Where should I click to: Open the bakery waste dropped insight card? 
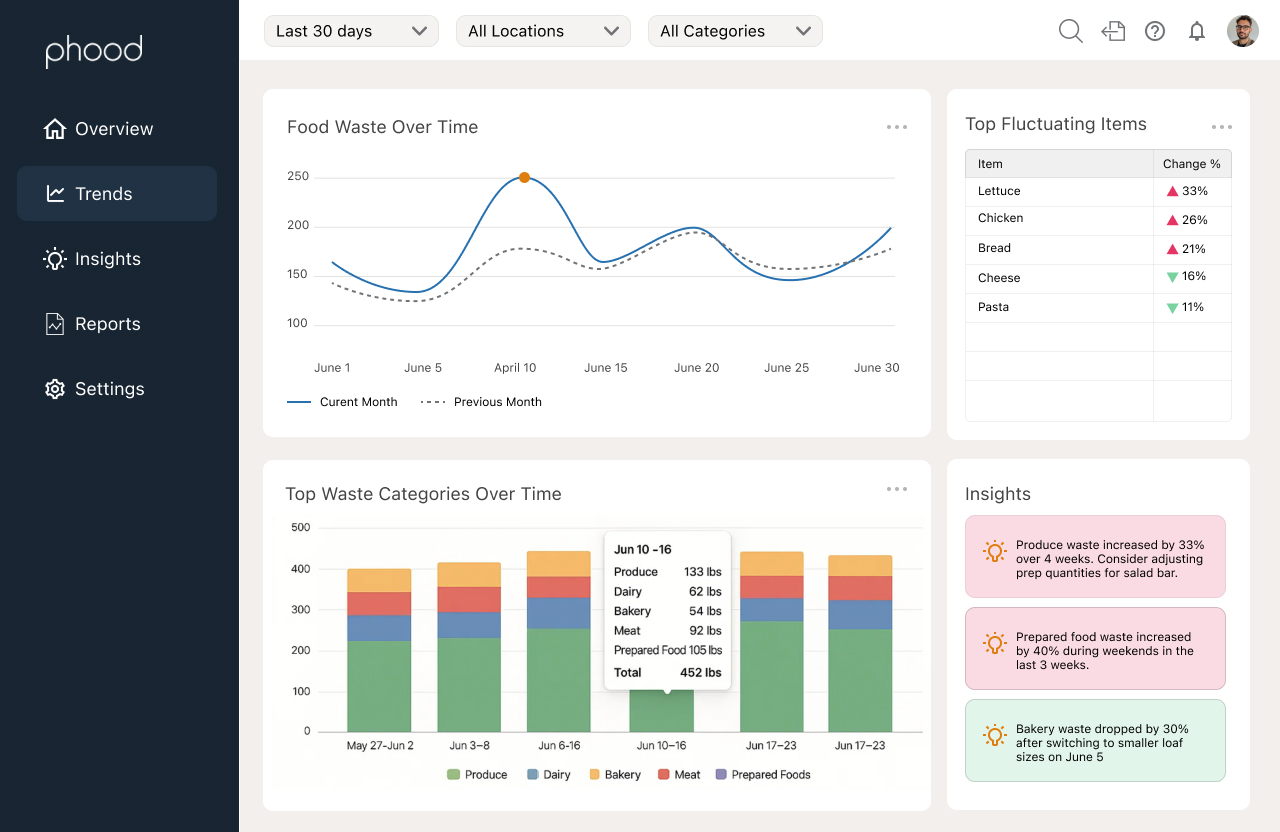point(1095,741)
